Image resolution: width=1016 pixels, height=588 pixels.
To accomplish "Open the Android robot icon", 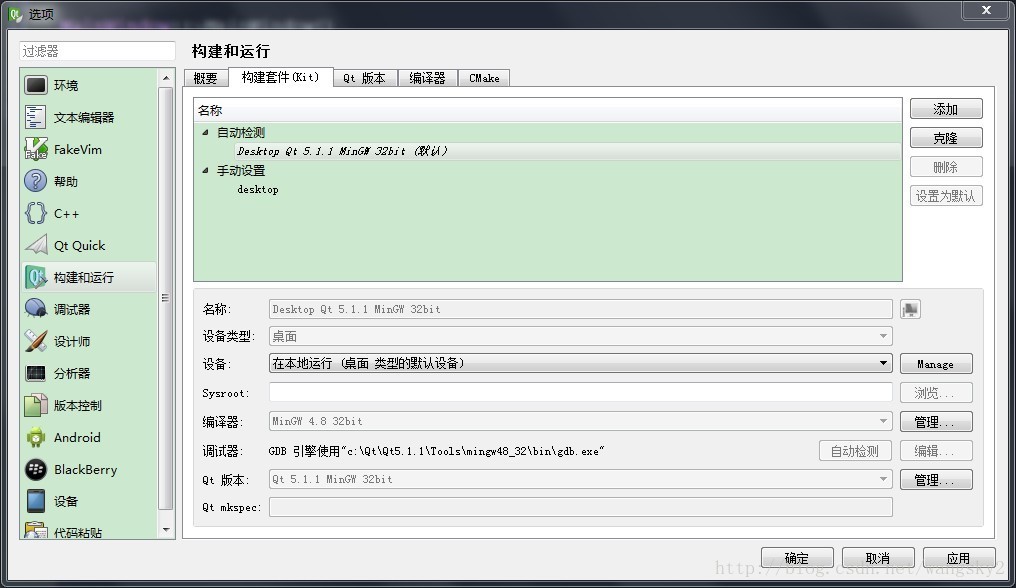I will pos(36,438).
